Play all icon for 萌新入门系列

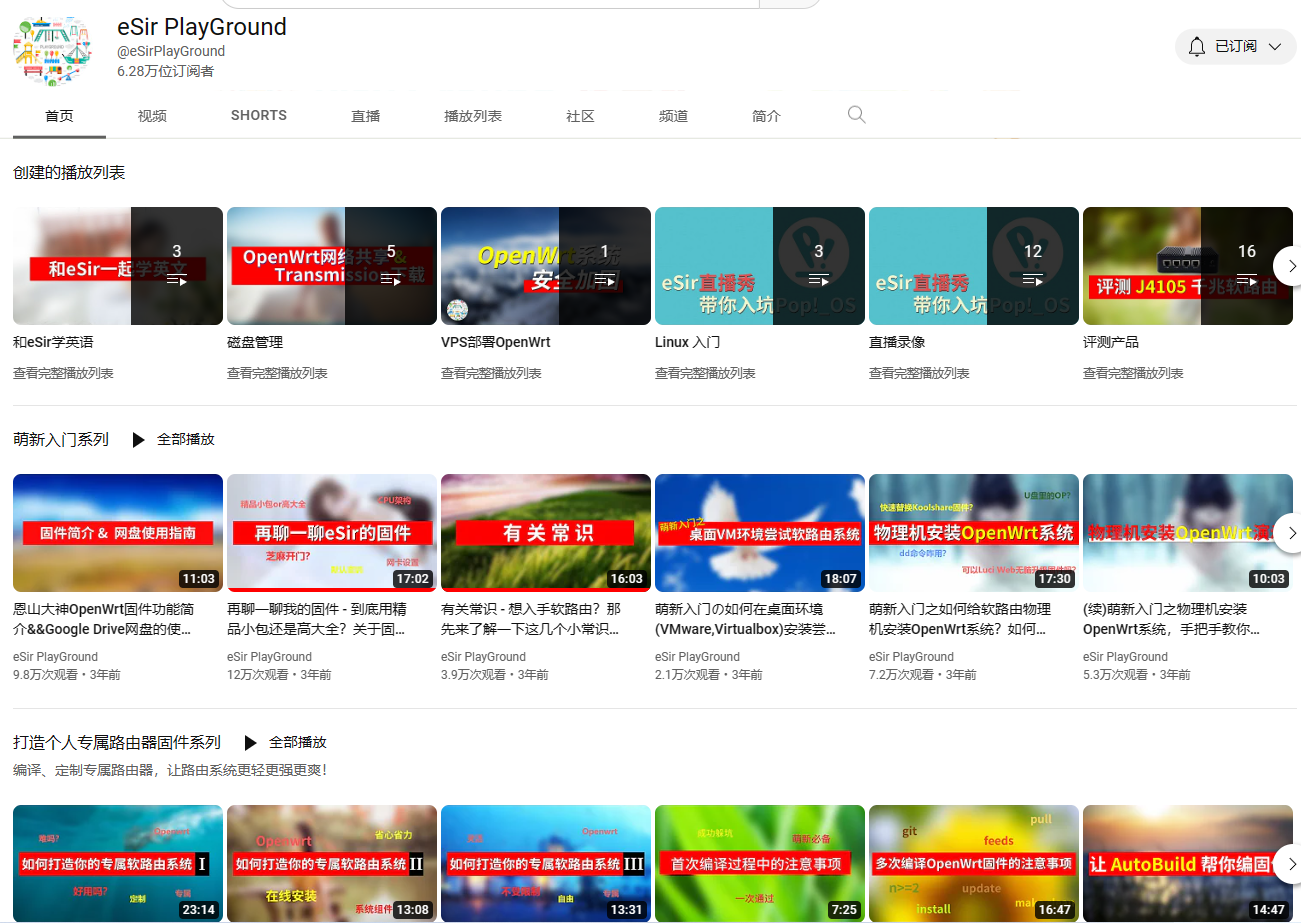[x=139, y=440]
